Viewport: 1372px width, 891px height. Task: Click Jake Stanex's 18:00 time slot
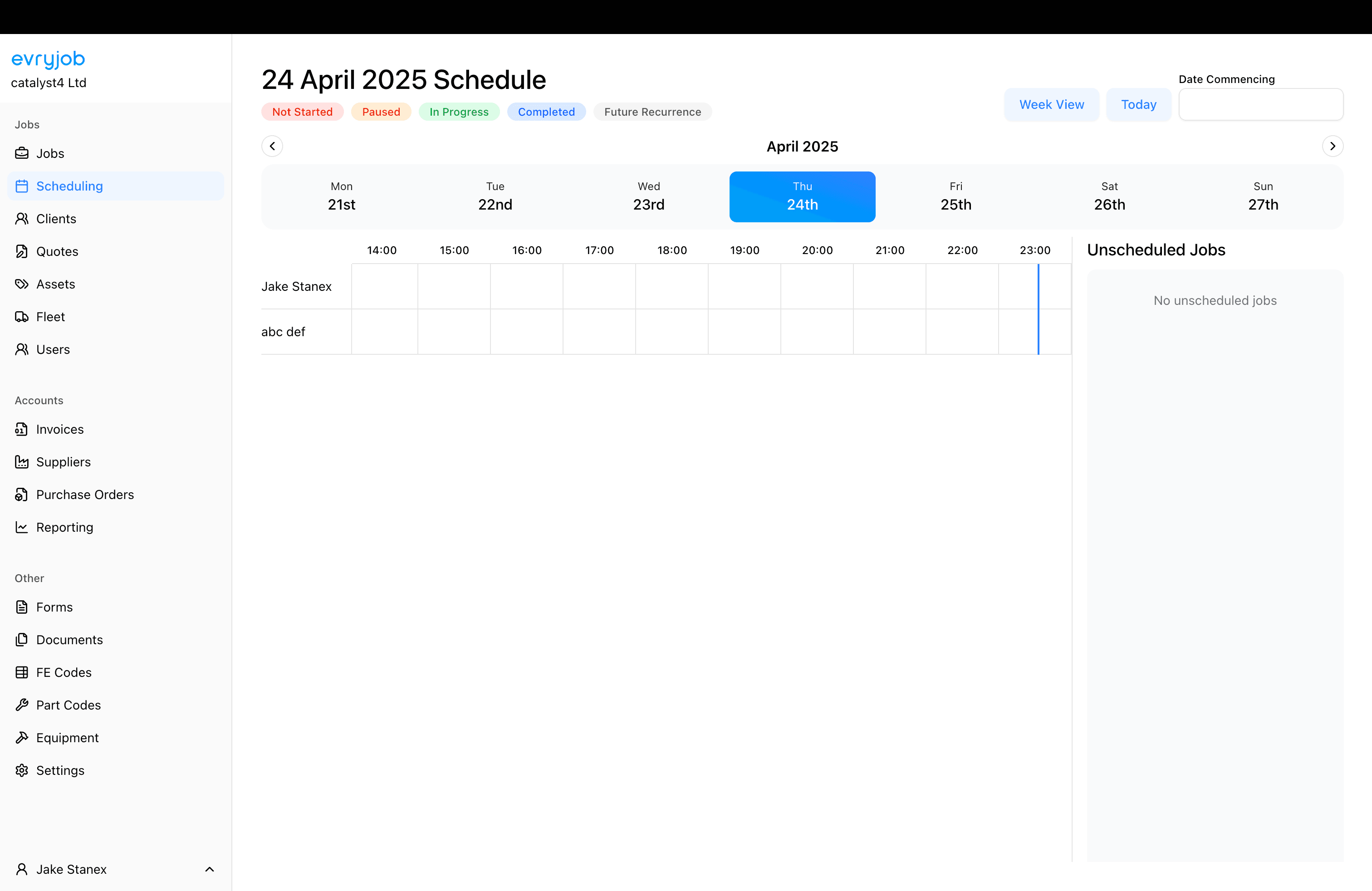(x=671, y=286)
